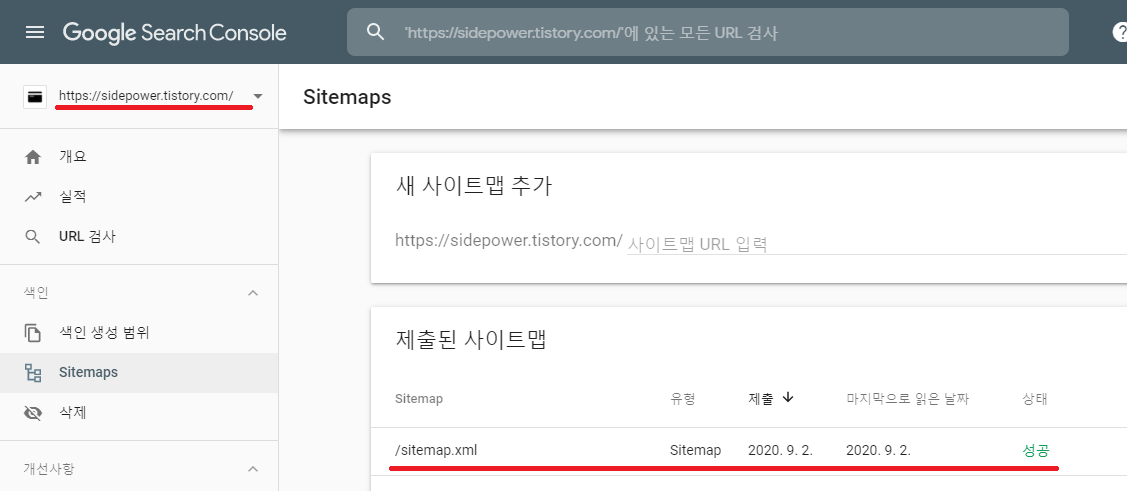Click the 새 사이트맵 추가 heading
This screenshot has height=491, width=1127.
(474, 186)
